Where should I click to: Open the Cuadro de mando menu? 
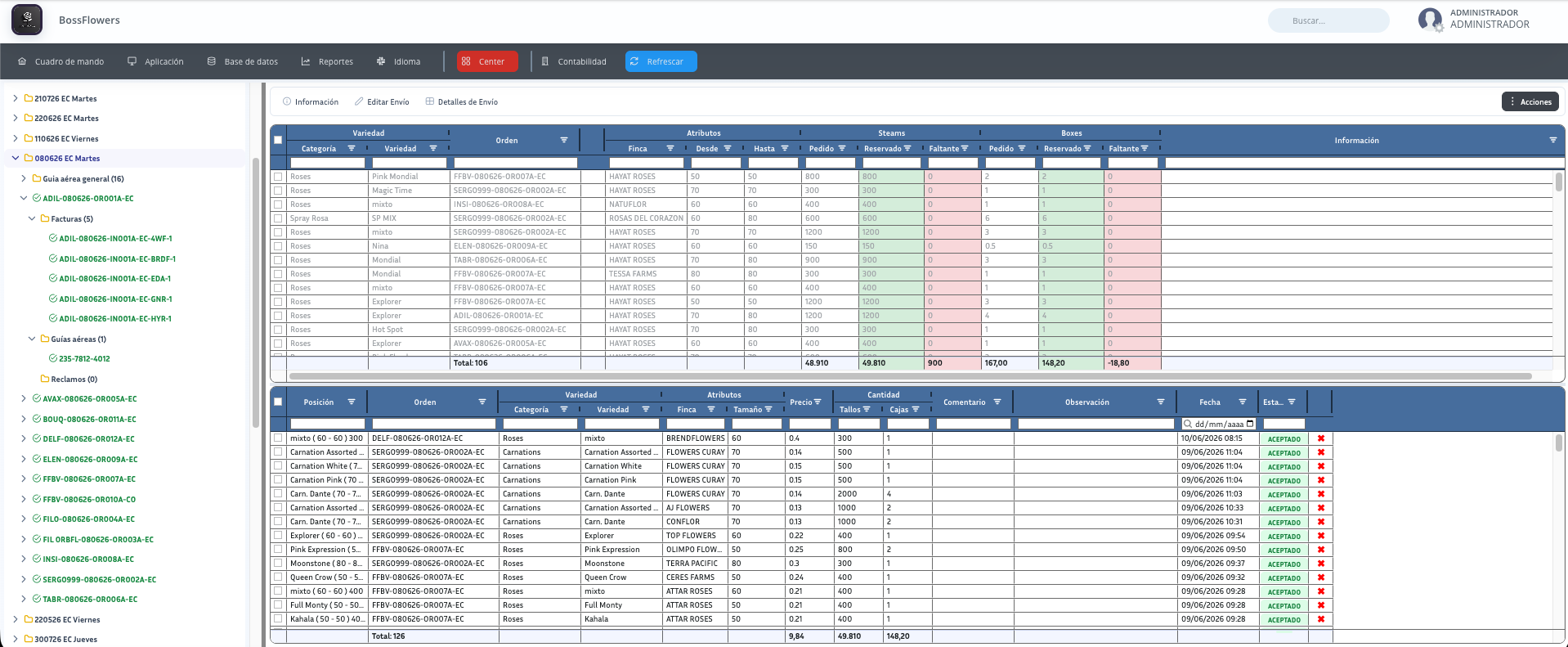click(61, 61)
